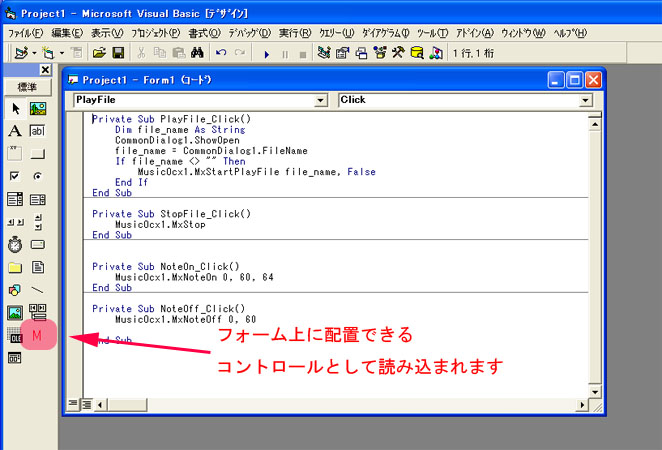This screenshot has width=662, height=450.
Task: Click inside the Click procedure combo box
Action: coord(465,100)
